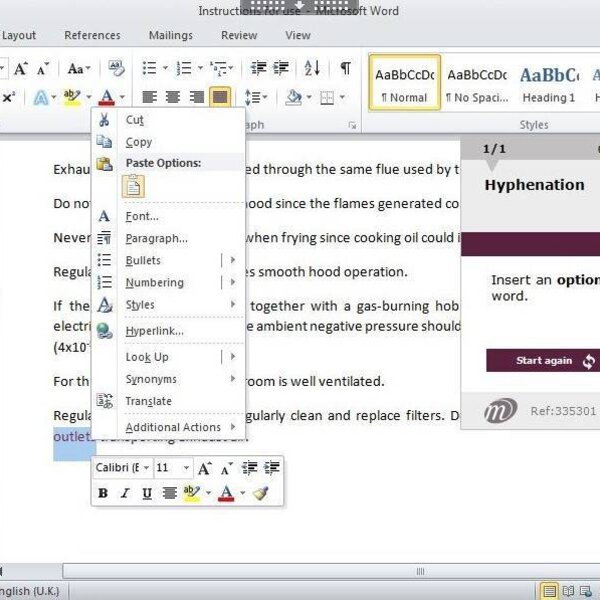Open the Review tab

click(x=239, y=35)
